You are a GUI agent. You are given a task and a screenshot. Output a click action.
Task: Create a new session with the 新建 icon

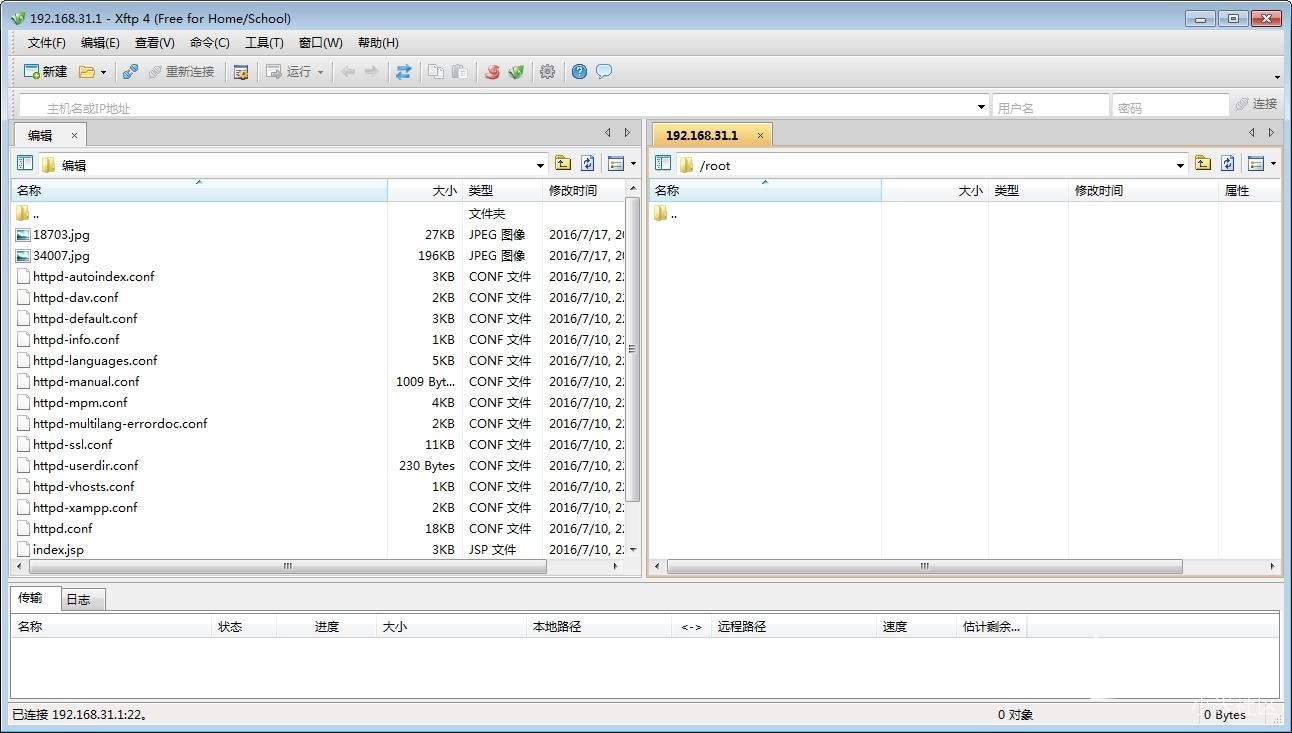pos(46,71)
